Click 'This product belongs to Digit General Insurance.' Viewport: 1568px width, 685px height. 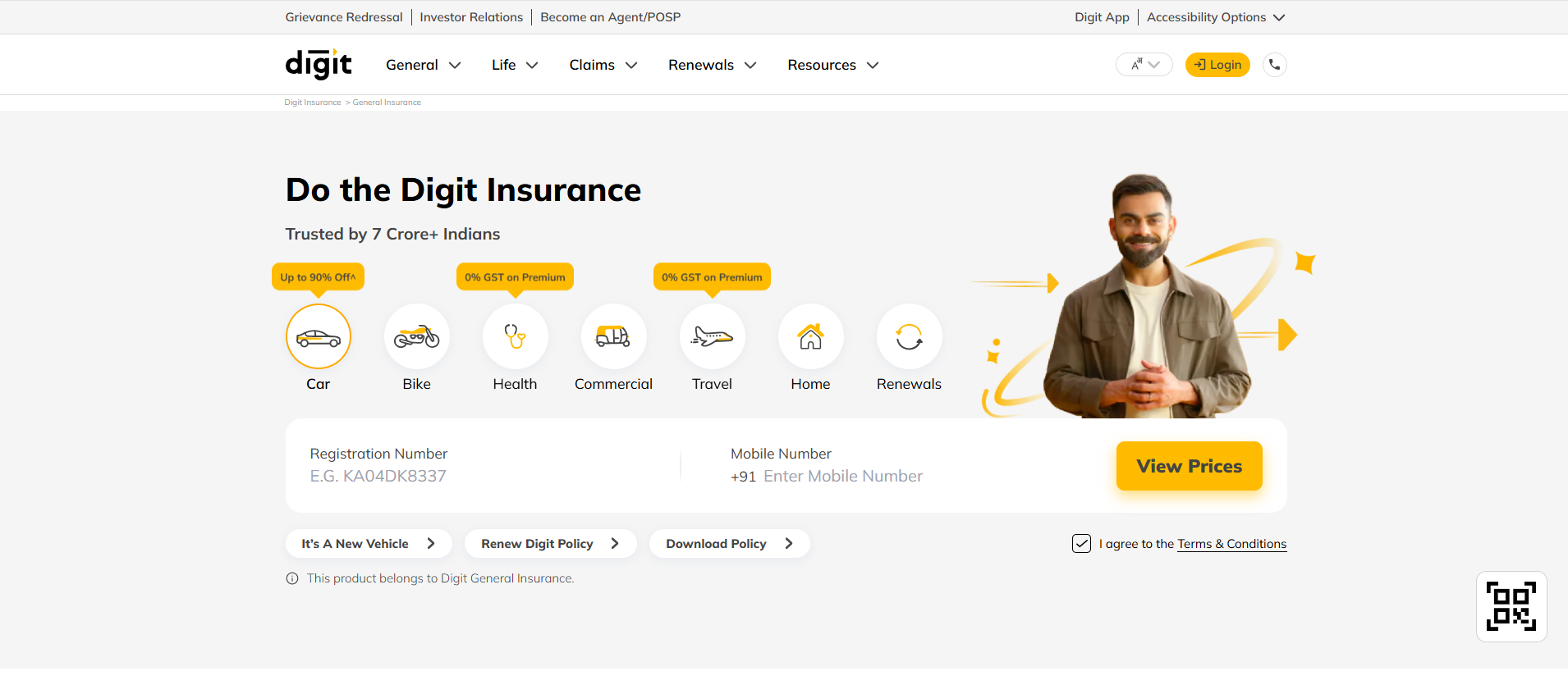(x=441, y=578)
